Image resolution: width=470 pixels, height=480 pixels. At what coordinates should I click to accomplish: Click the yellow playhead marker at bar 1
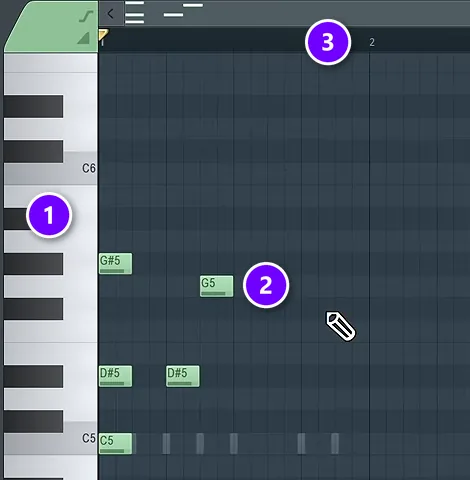[x=103, y=34]
